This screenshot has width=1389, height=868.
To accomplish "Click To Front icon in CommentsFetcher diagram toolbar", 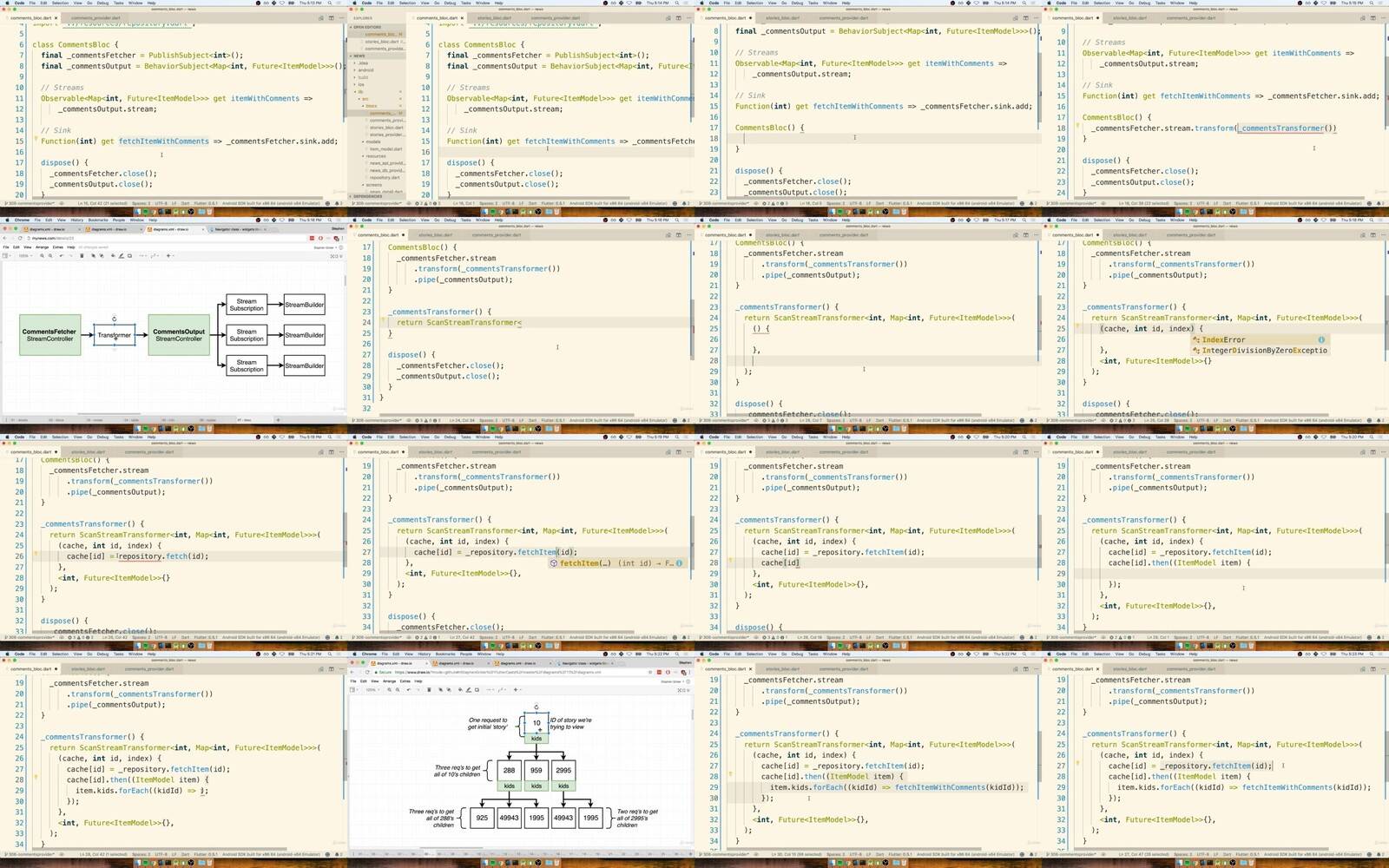I will [x=93, y=255].
